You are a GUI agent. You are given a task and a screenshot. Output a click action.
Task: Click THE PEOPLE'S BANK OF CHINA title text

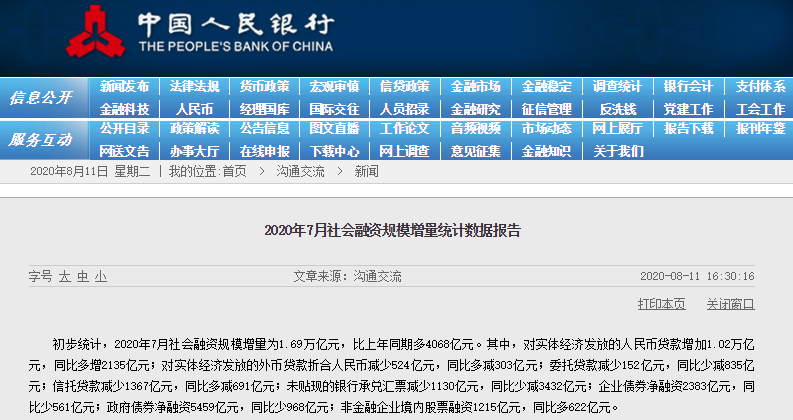click(x=236, y=47)
